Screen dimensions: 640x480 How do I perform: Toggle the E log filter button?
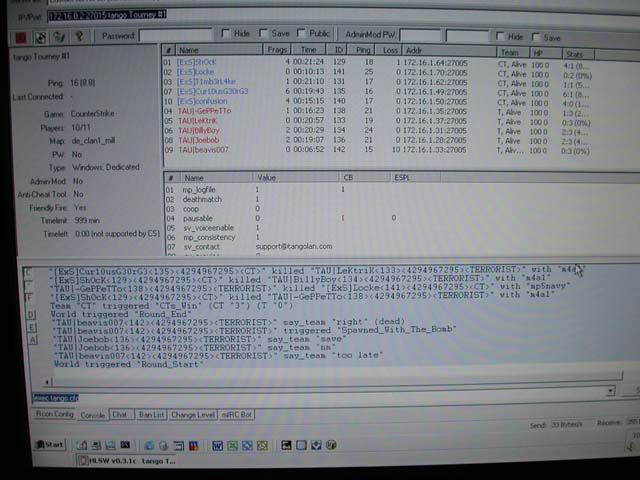[32, 327]
